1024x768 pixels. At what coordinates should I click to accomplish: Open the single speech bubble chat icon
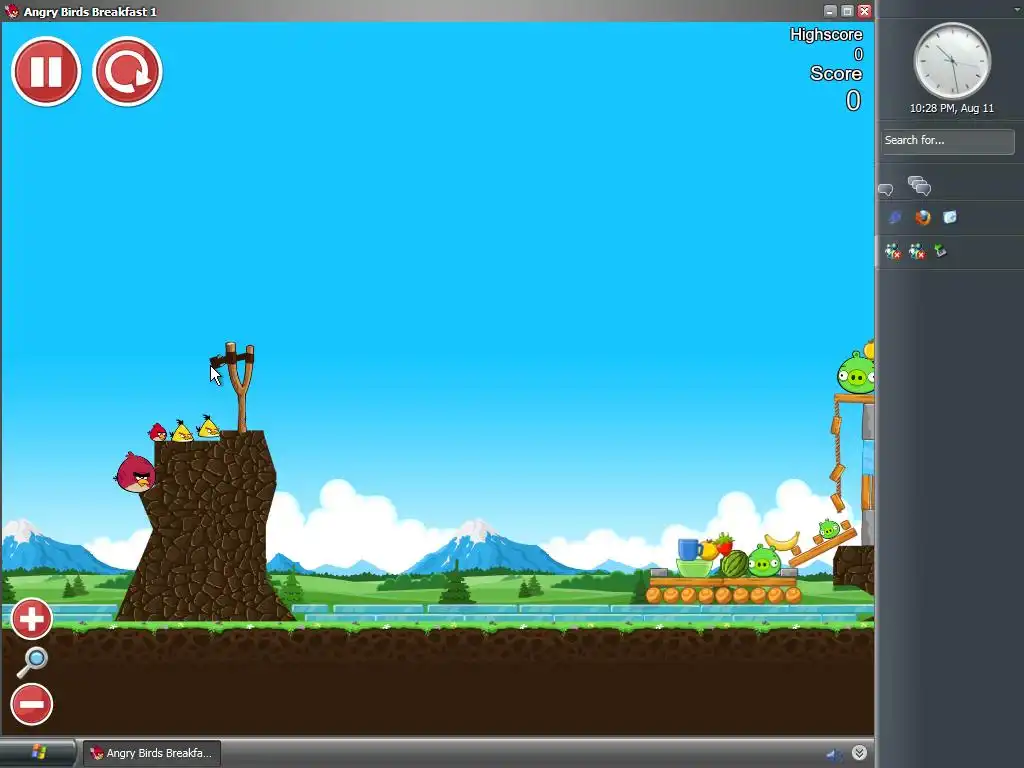(x=886, y=189)
